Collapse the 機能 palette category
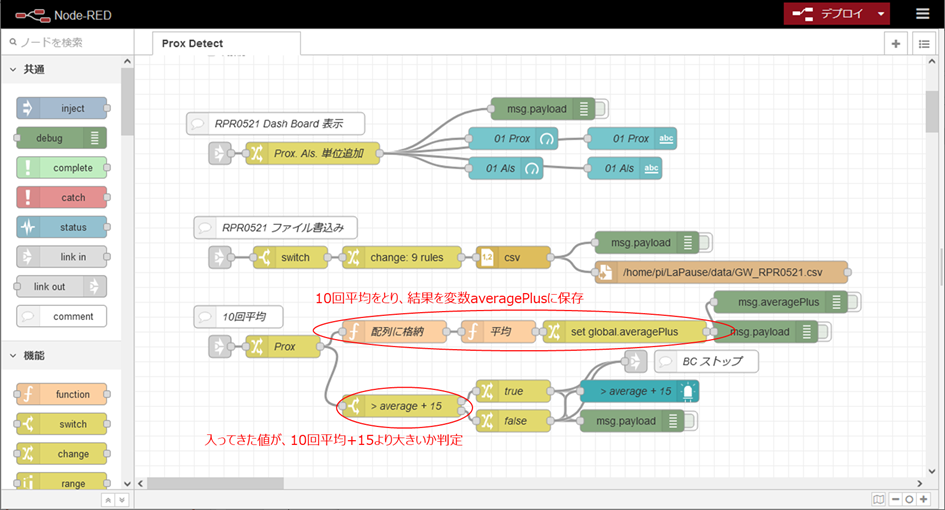 coord(14,355)
